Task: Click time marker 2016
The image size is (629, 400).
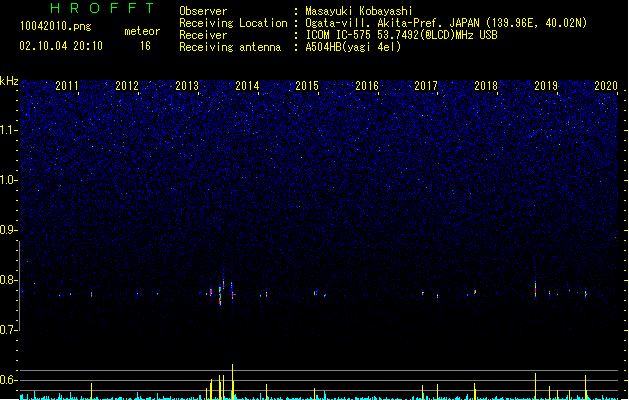Action: (367, 86)
